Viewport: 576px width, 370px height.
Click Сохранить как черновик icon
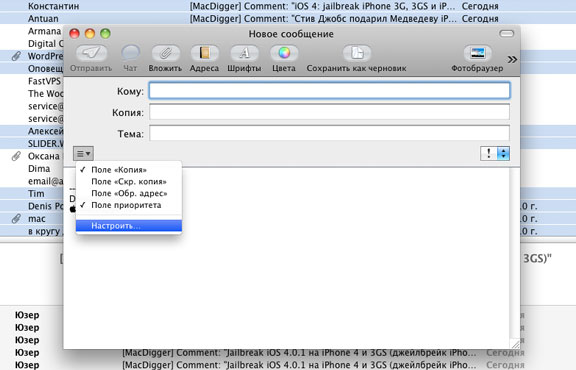[357, 54]
